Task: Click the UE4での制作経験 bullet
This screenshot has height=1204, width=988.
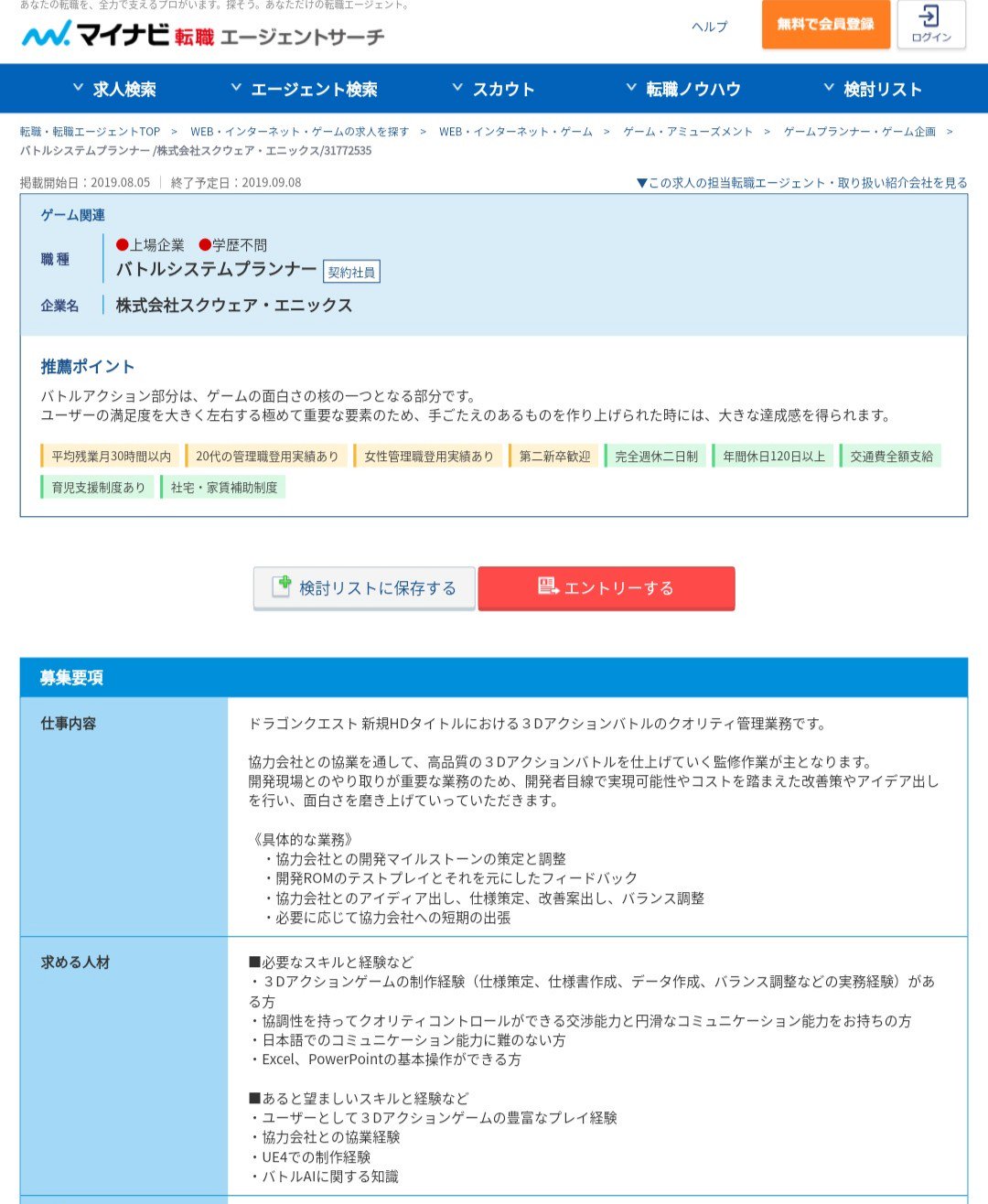Action: coord(309,1156)
